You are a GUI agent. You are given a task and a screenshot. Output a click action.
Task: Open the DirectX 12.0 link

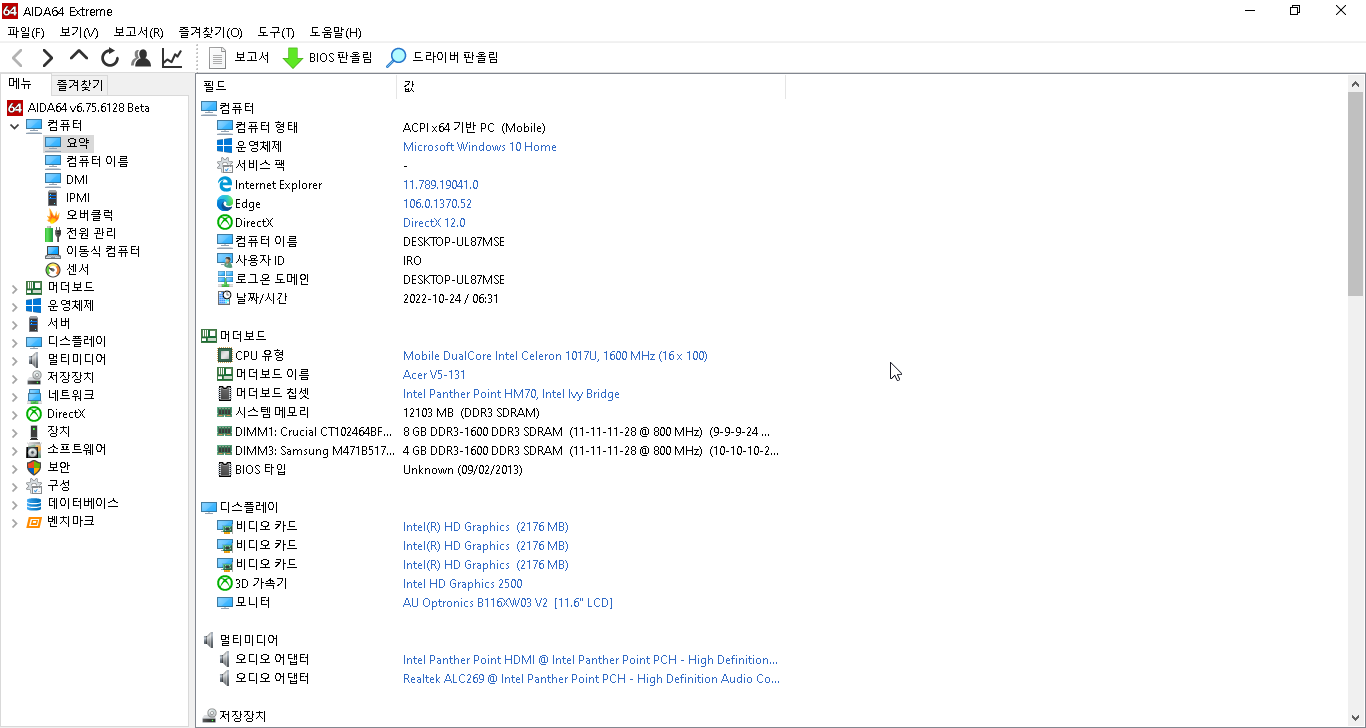(434, 223)
